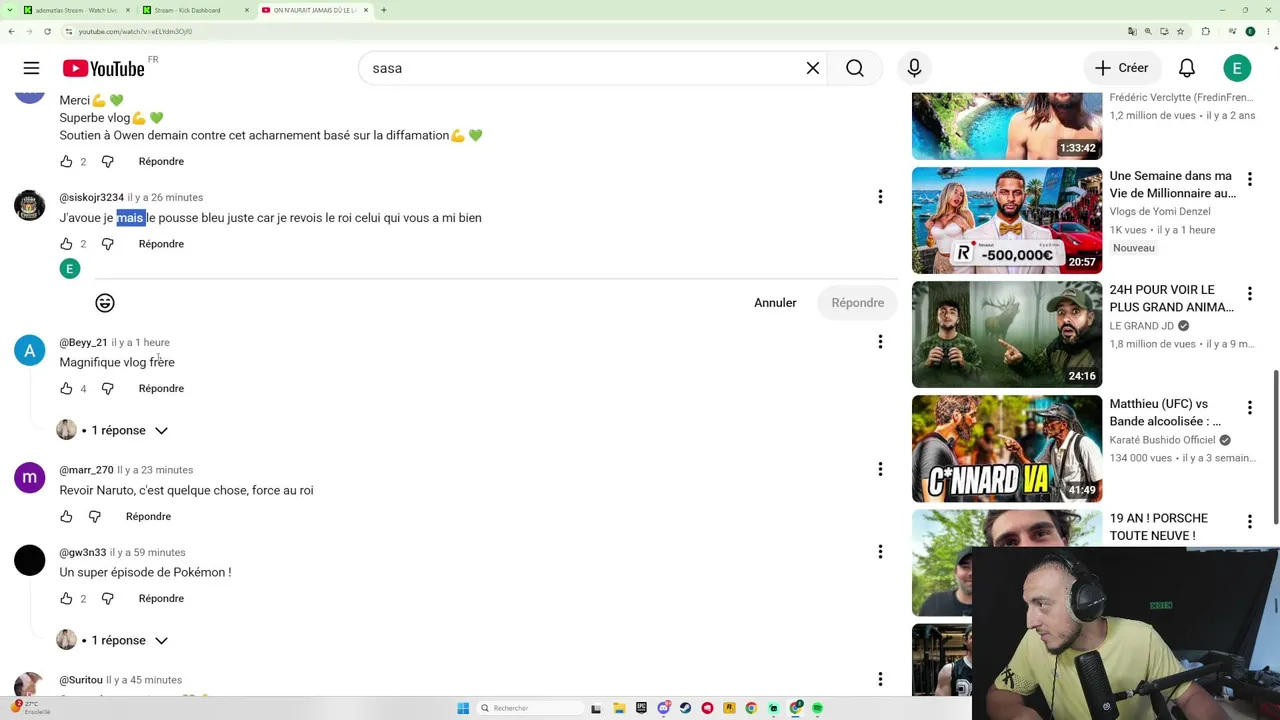Open the YouTube guide hamburger menu
The image size is (1280, 720).
[x=31, y=68]
